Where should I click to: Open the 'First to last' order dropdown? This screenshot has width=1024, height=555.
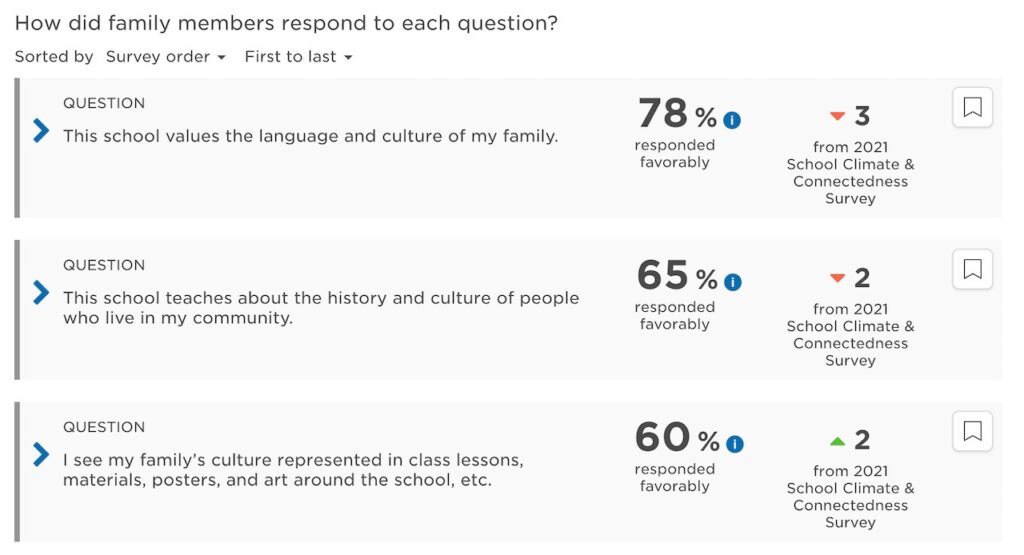coord(298,57)
